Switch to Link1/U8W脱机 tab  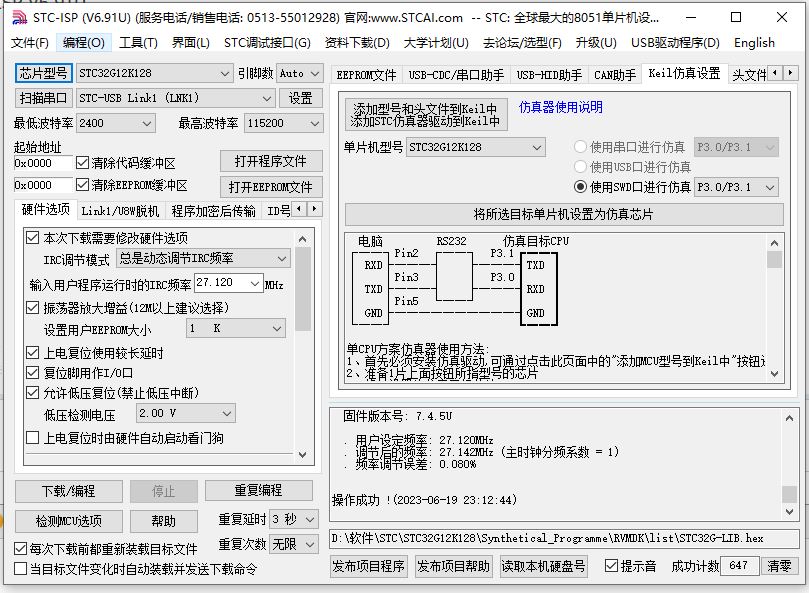(x=120, y=211)
